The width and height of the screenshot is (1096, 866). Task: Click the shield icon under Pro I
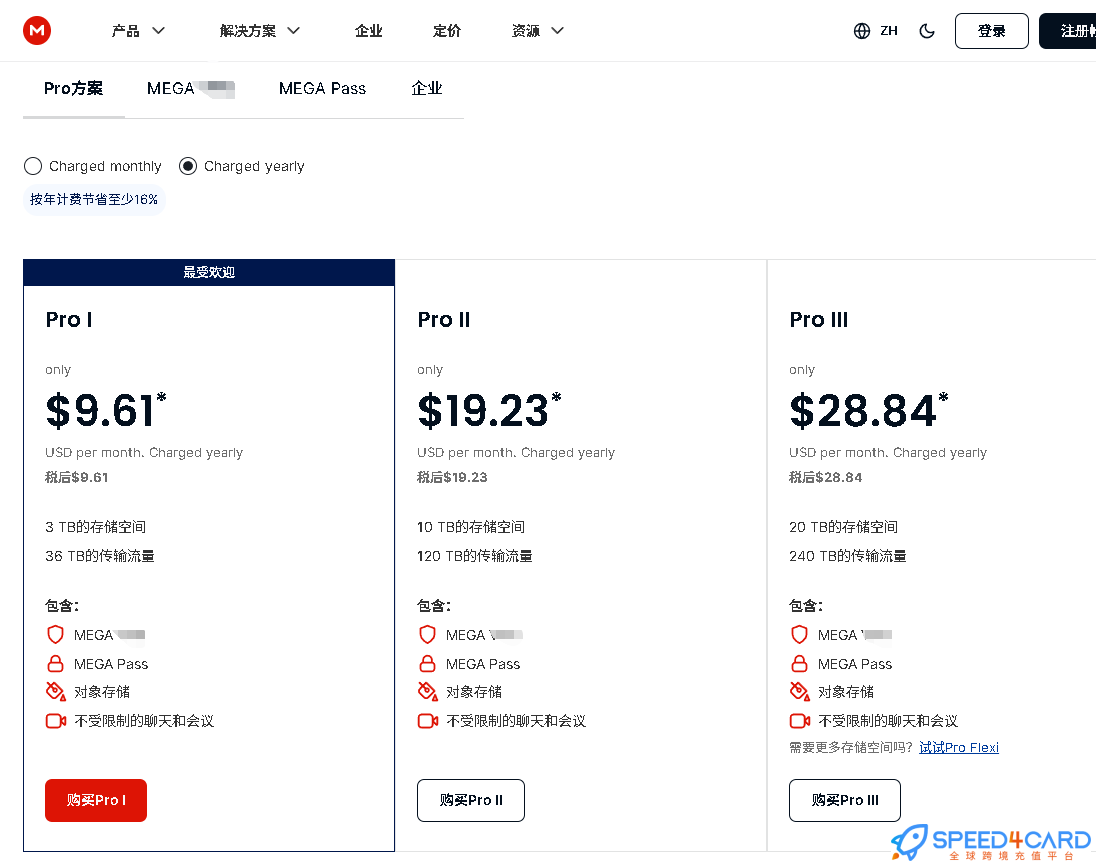(56, 635)
